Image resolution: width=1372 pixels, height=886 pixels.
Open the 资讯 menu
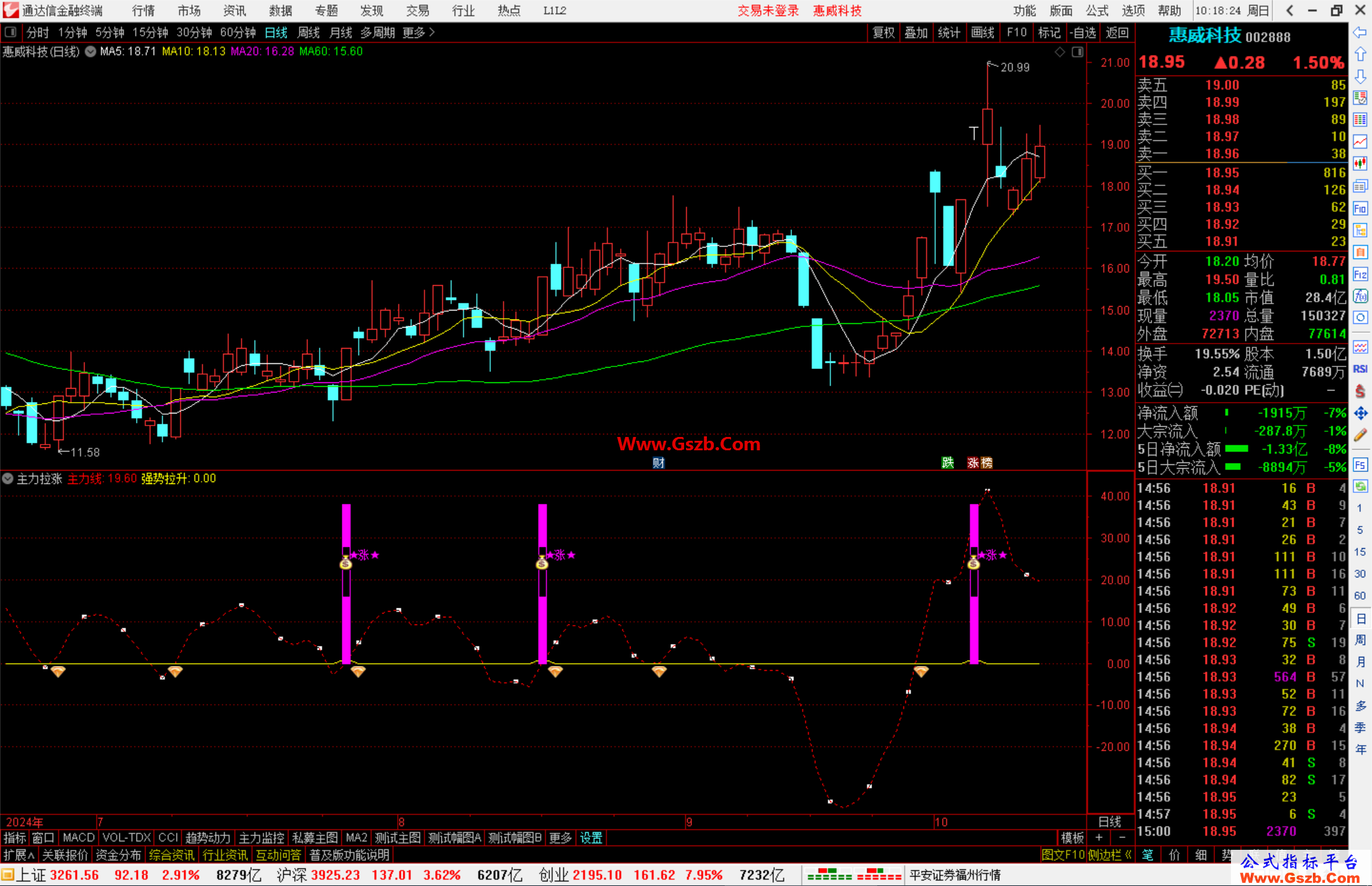(x=234, y=10)
